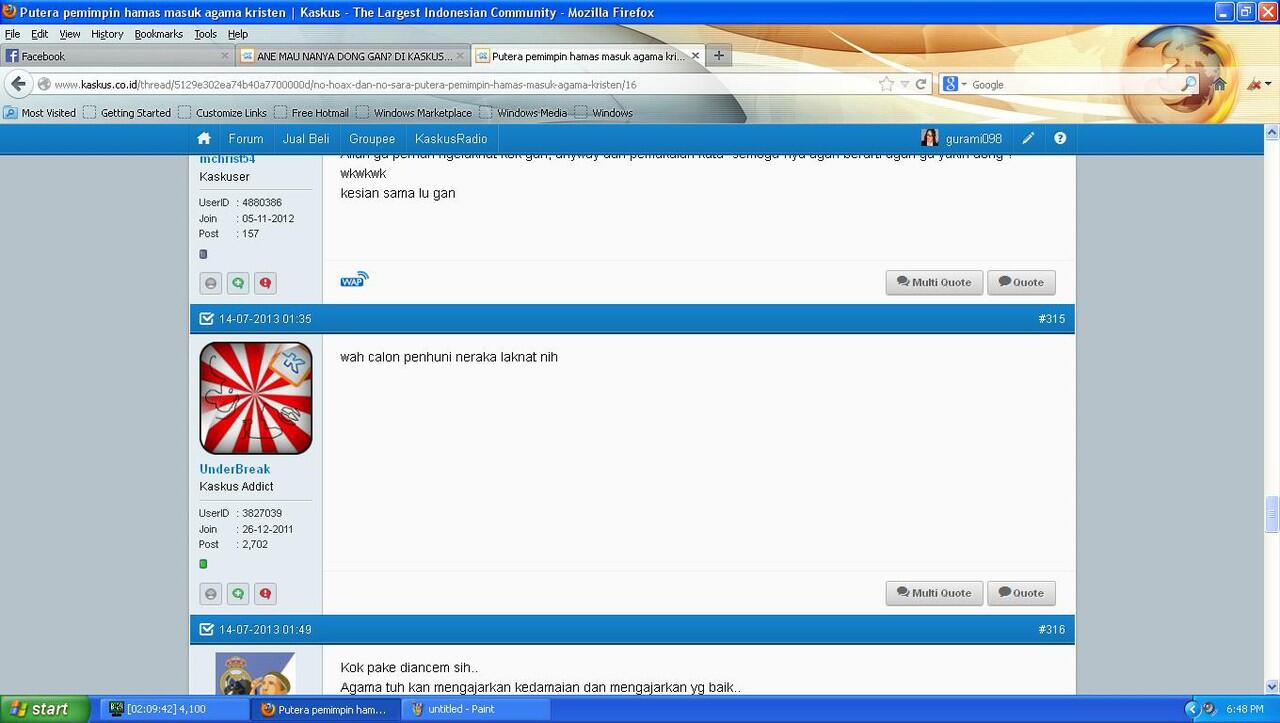The height and width of the screenshot is (723, 1280).
Task: Open the Windows Marketplace bookmark
Action: [414, 113]
